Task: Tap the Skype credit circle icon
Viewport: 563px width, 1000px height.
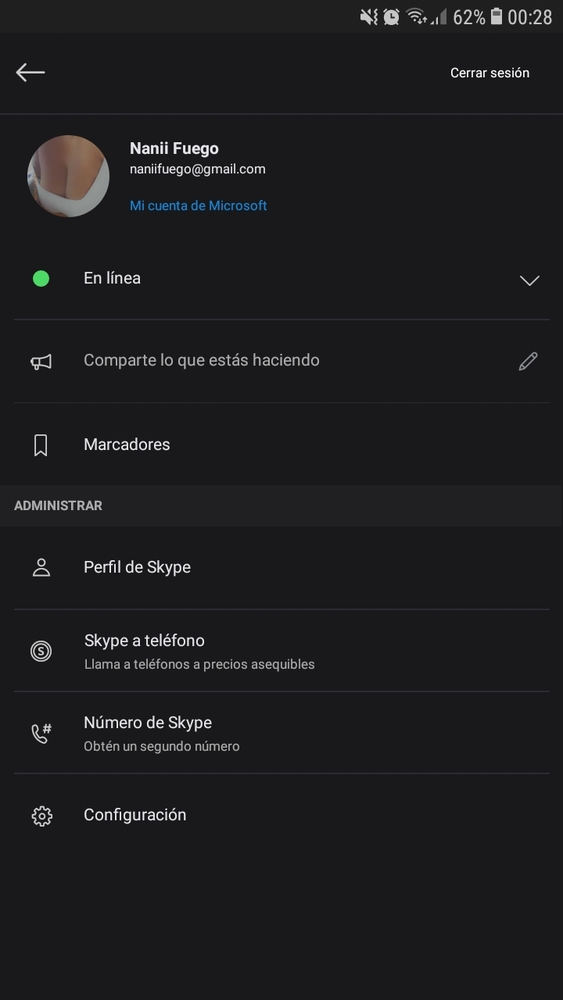Action: click(41, 651)
